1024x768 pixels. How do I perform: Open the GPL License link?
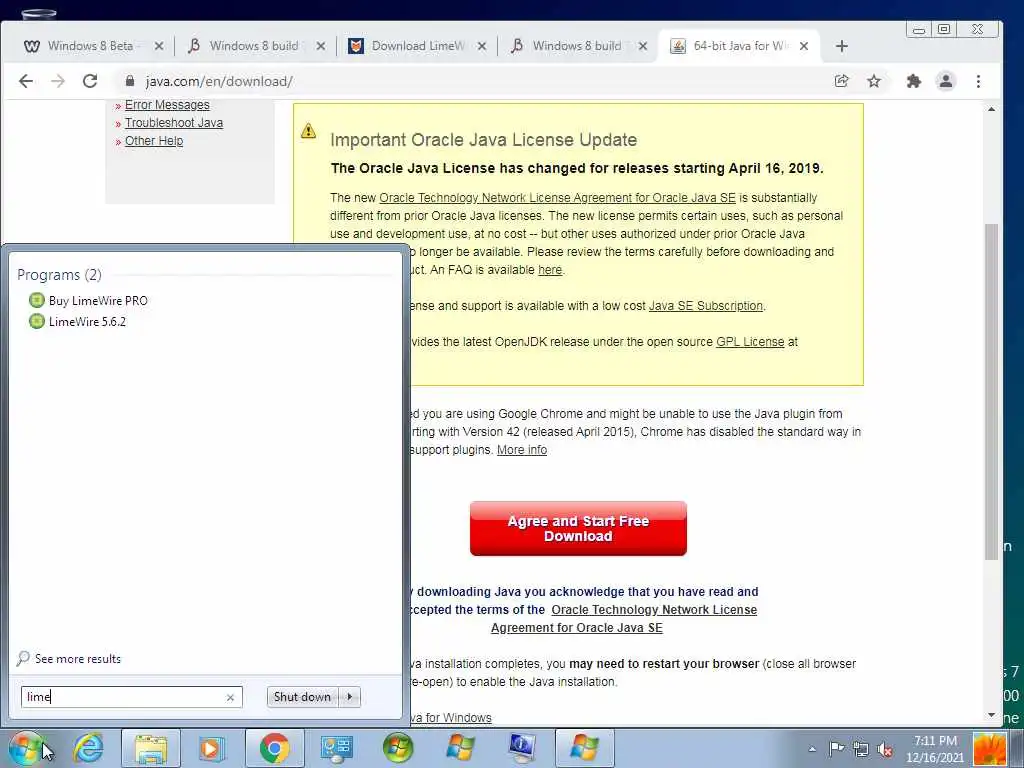click(750, 342)
